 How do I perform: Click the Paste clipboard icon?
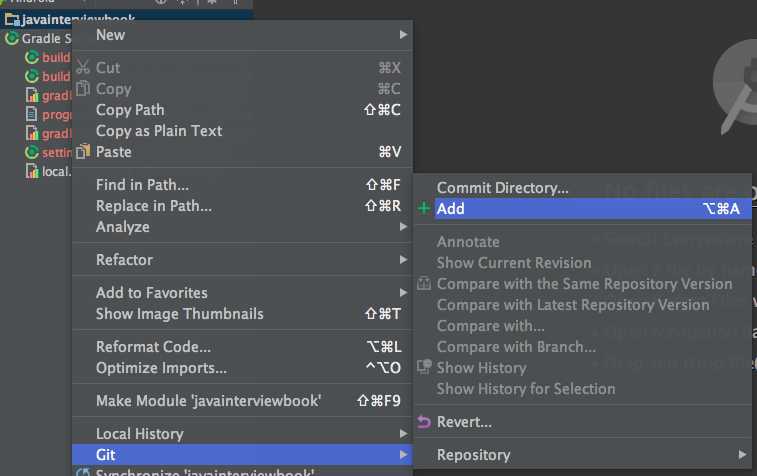[84, 152]
